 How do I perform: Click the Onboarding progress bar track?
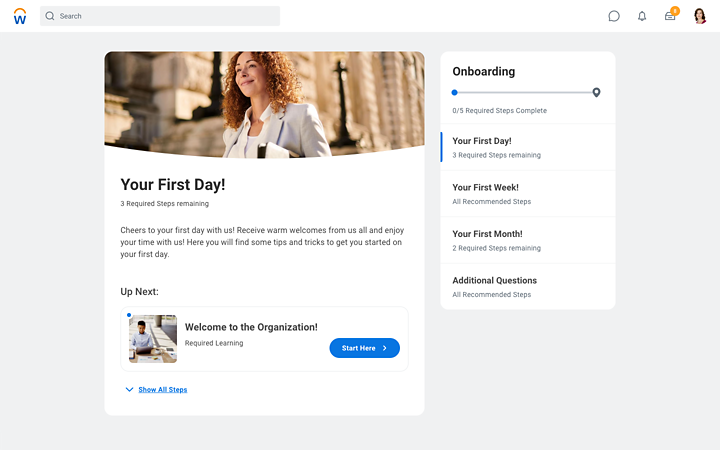(524, 93)
